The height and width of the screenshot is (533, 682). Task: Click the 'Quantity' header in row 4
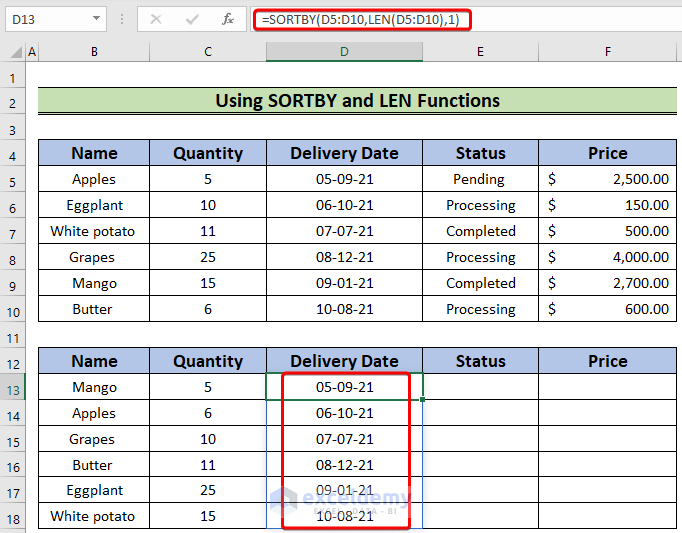point(208,153)
